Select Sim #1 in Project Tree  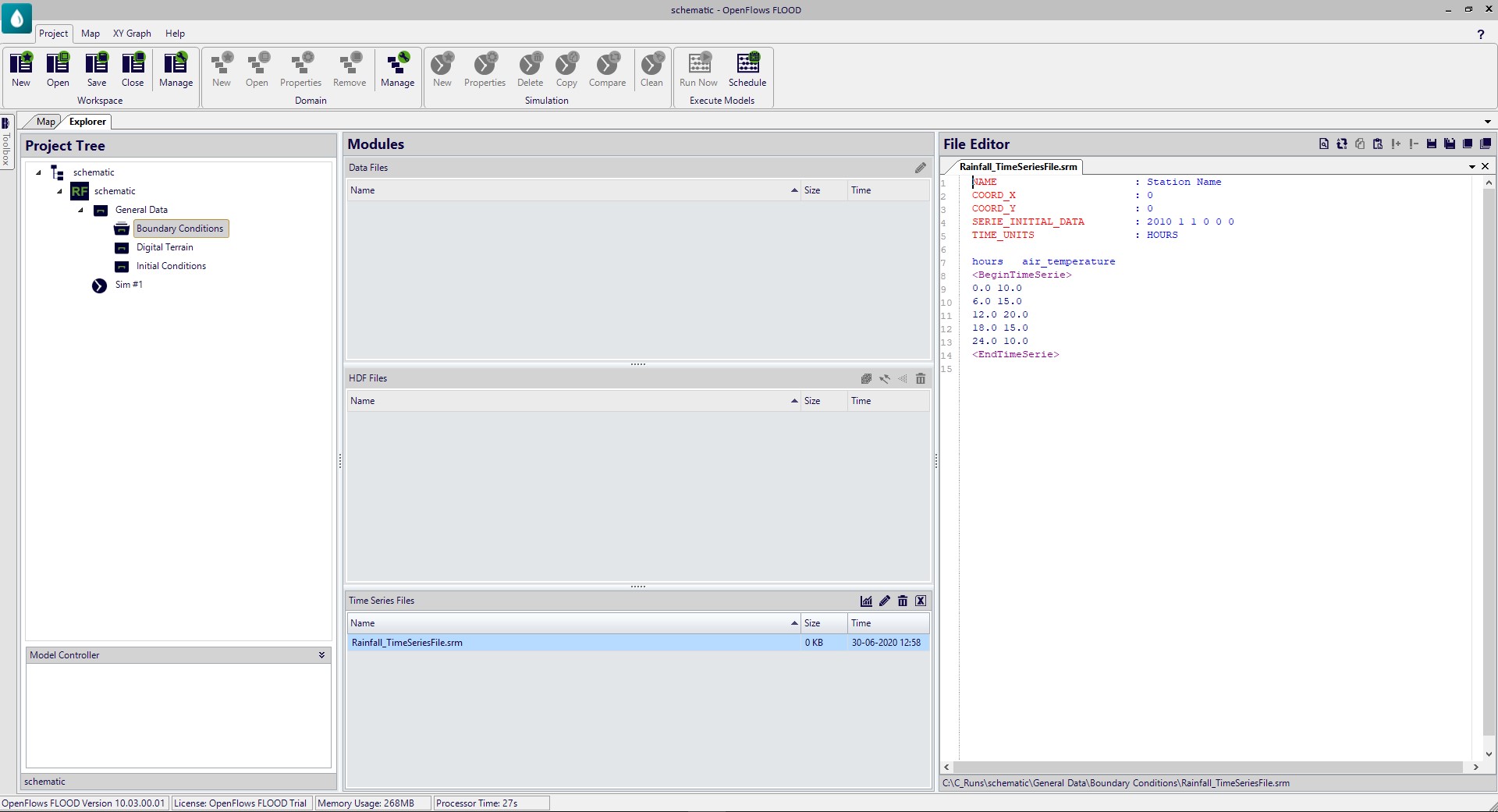point(129,285)
